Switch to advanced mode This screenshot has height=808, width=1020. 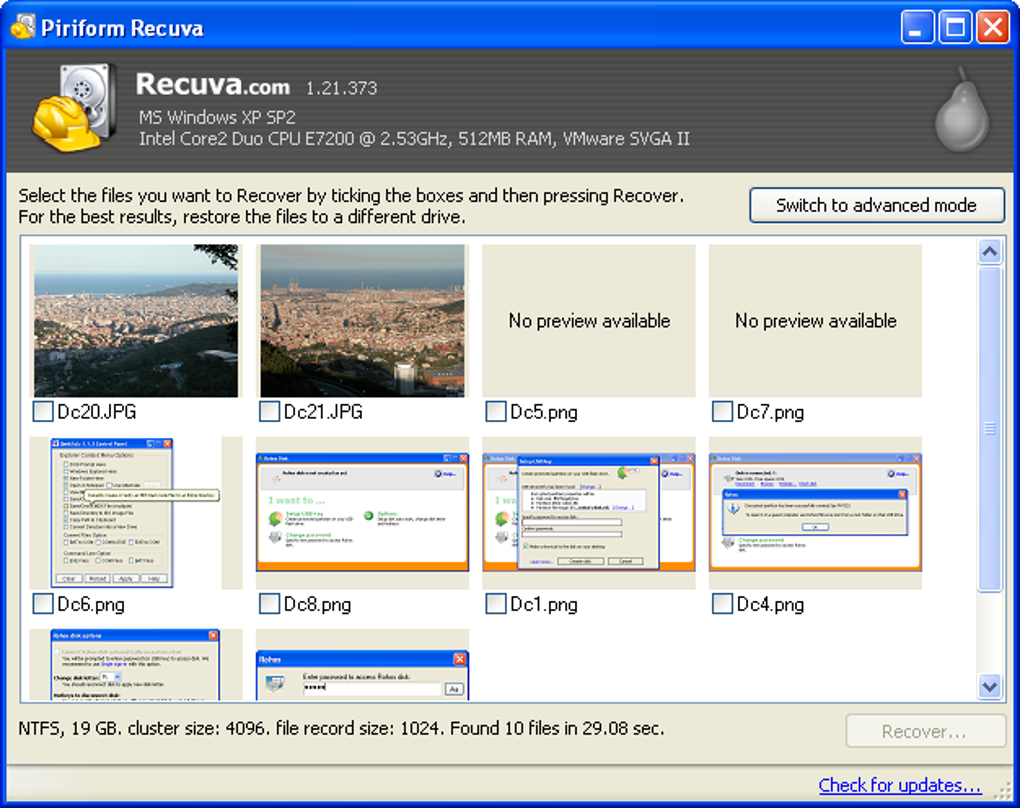click(876, 206)
